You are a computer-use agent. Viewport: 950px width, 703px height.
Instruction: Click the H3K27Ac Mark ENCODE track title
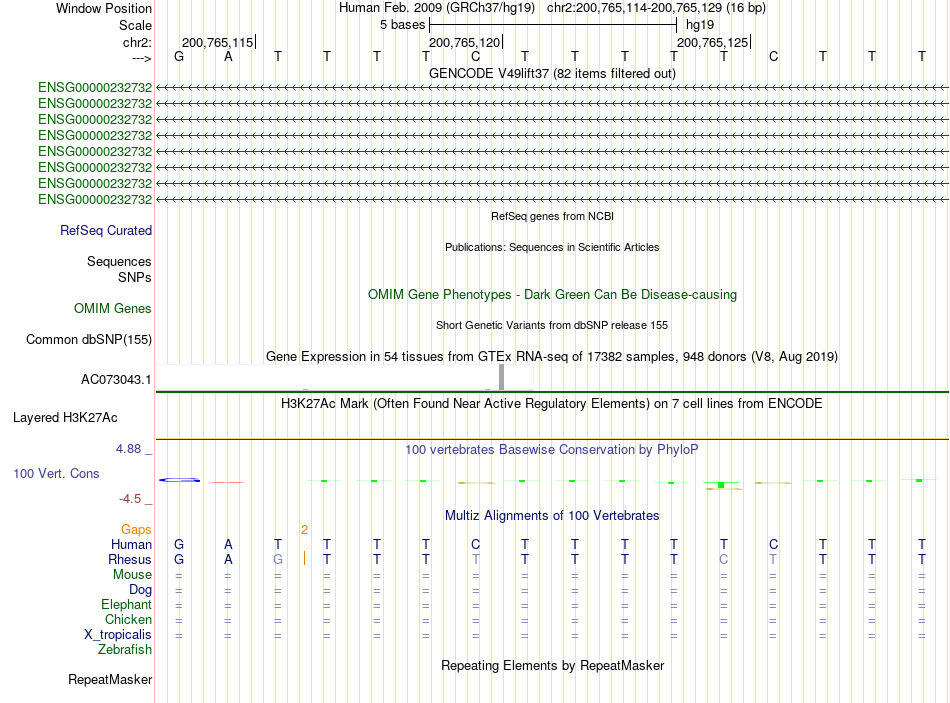[552, 404]
